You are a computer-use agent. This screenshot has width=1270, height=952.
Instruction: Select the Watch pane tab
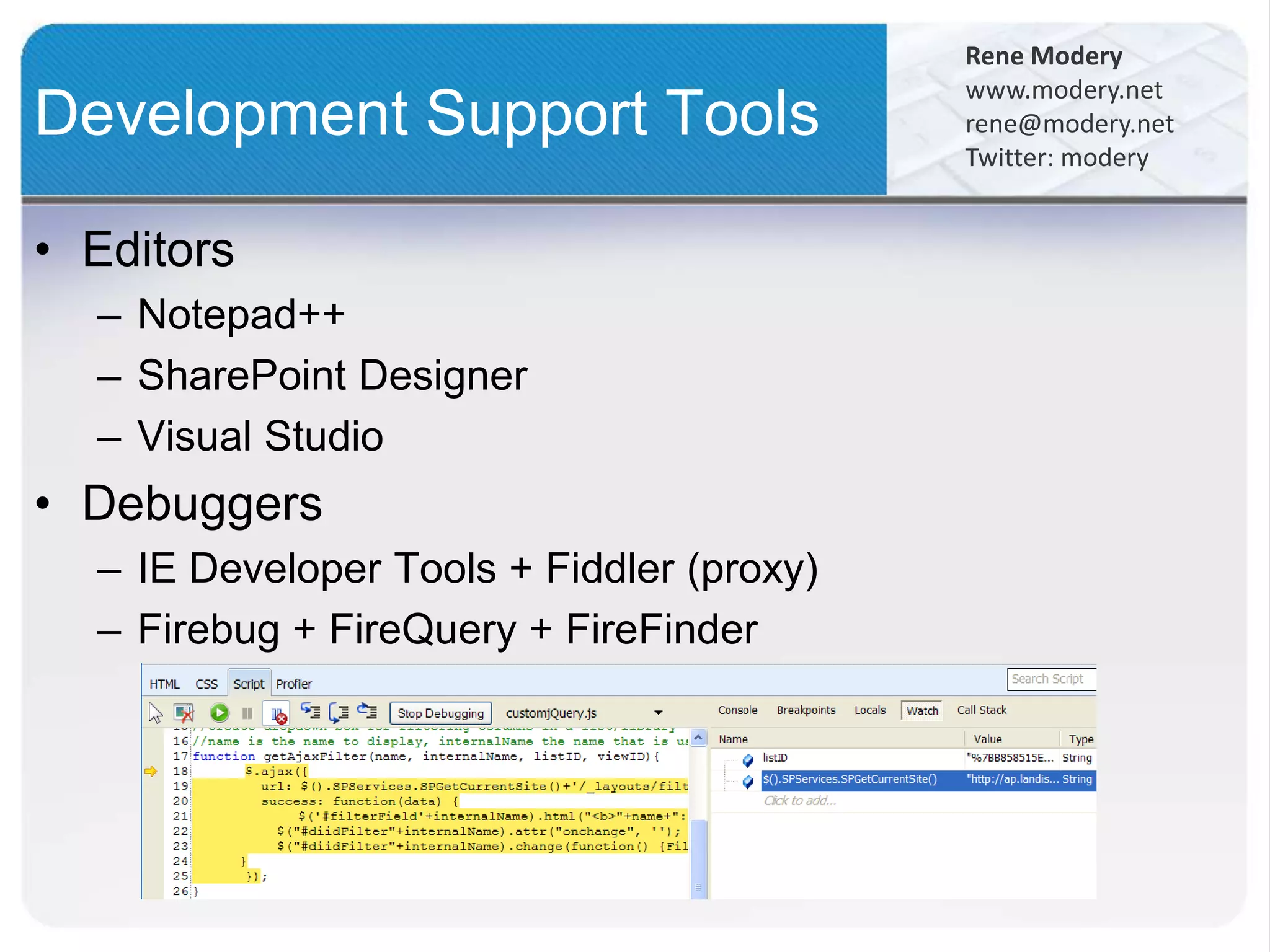click(x=922, y=711)
